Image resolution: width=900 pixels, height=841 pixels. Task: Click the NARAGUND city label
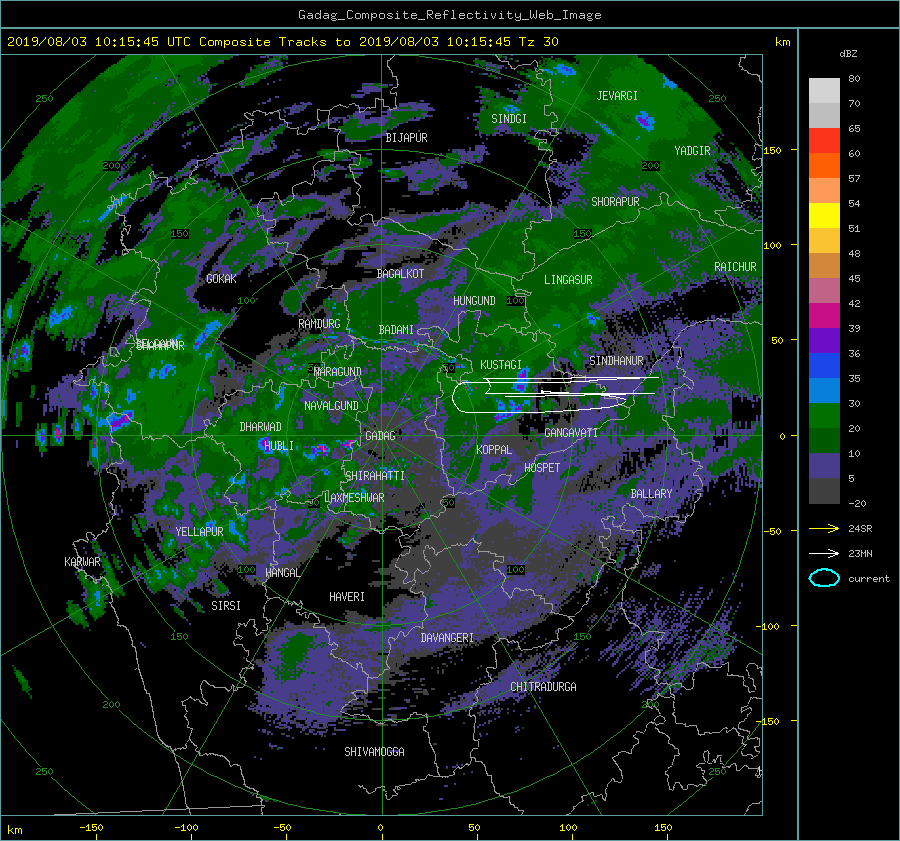[338, 371]
